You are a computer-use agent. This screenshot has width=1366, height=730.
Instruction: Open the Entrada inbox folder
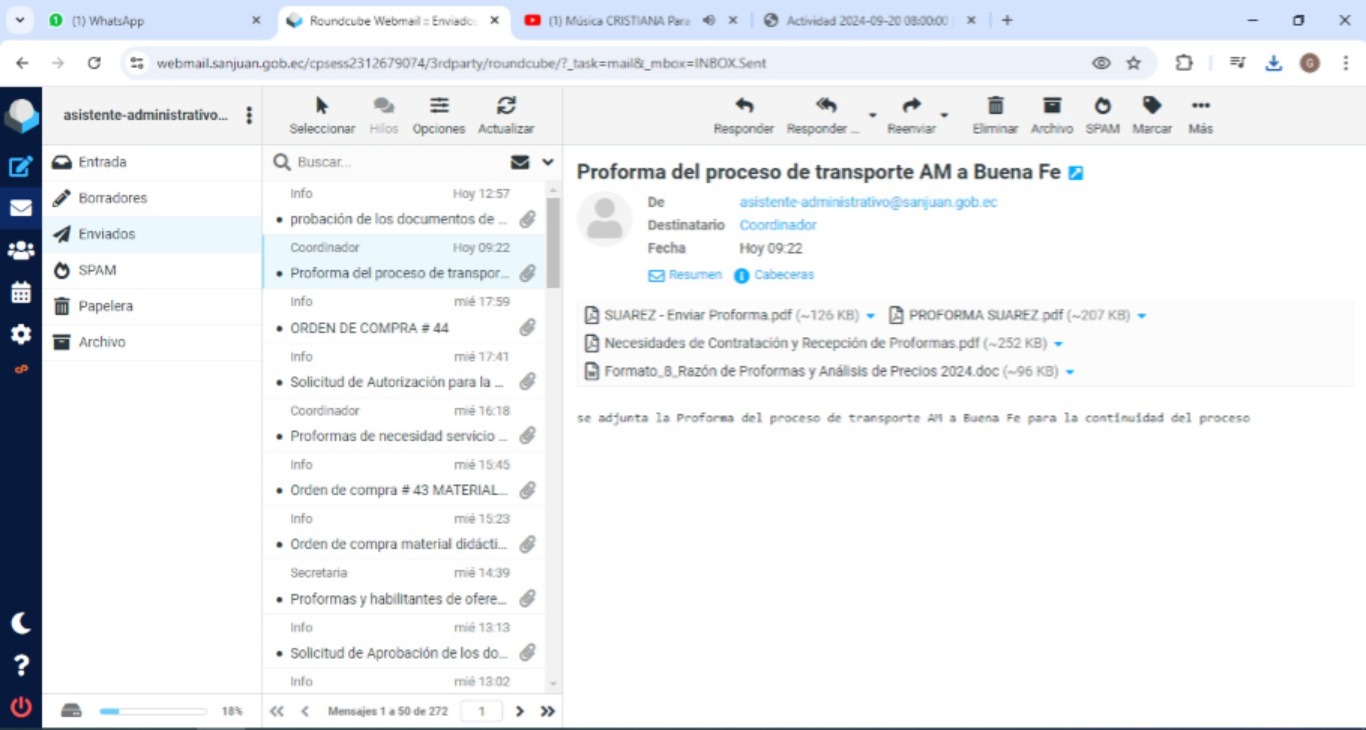102,162
